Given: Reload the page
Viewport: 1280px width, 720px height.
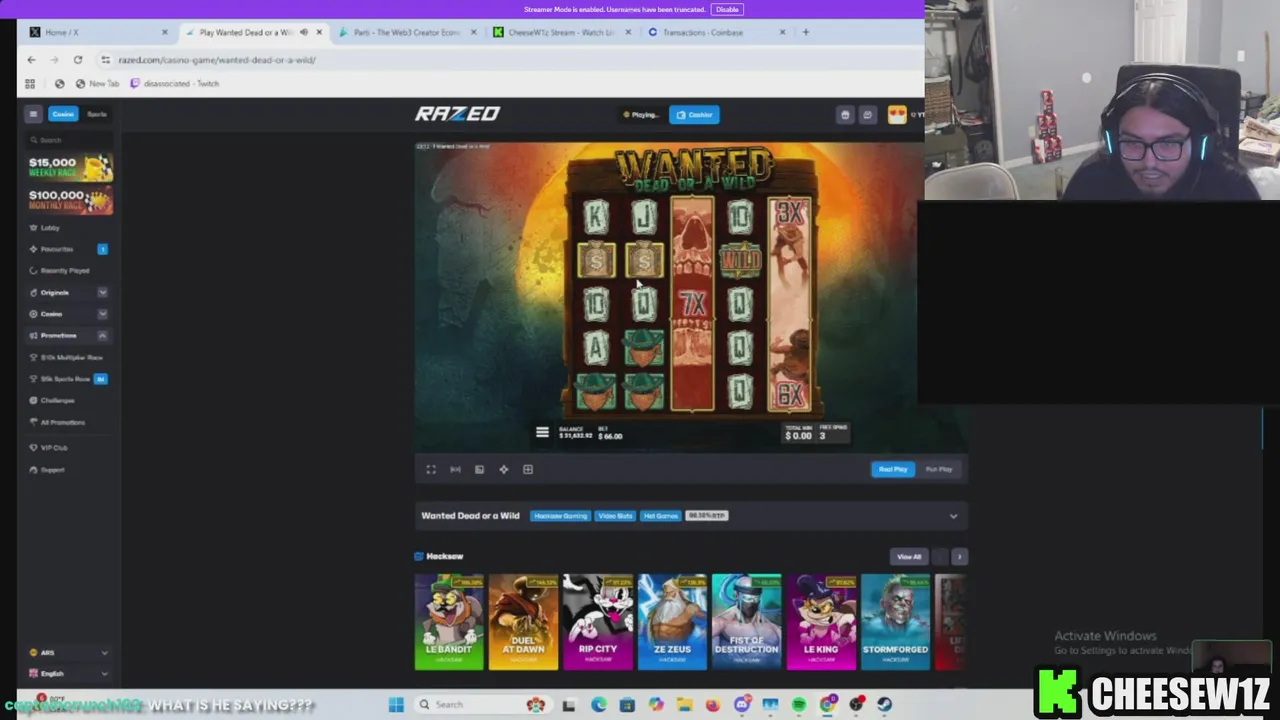Looking at the screenshot, I should point(77,60).
